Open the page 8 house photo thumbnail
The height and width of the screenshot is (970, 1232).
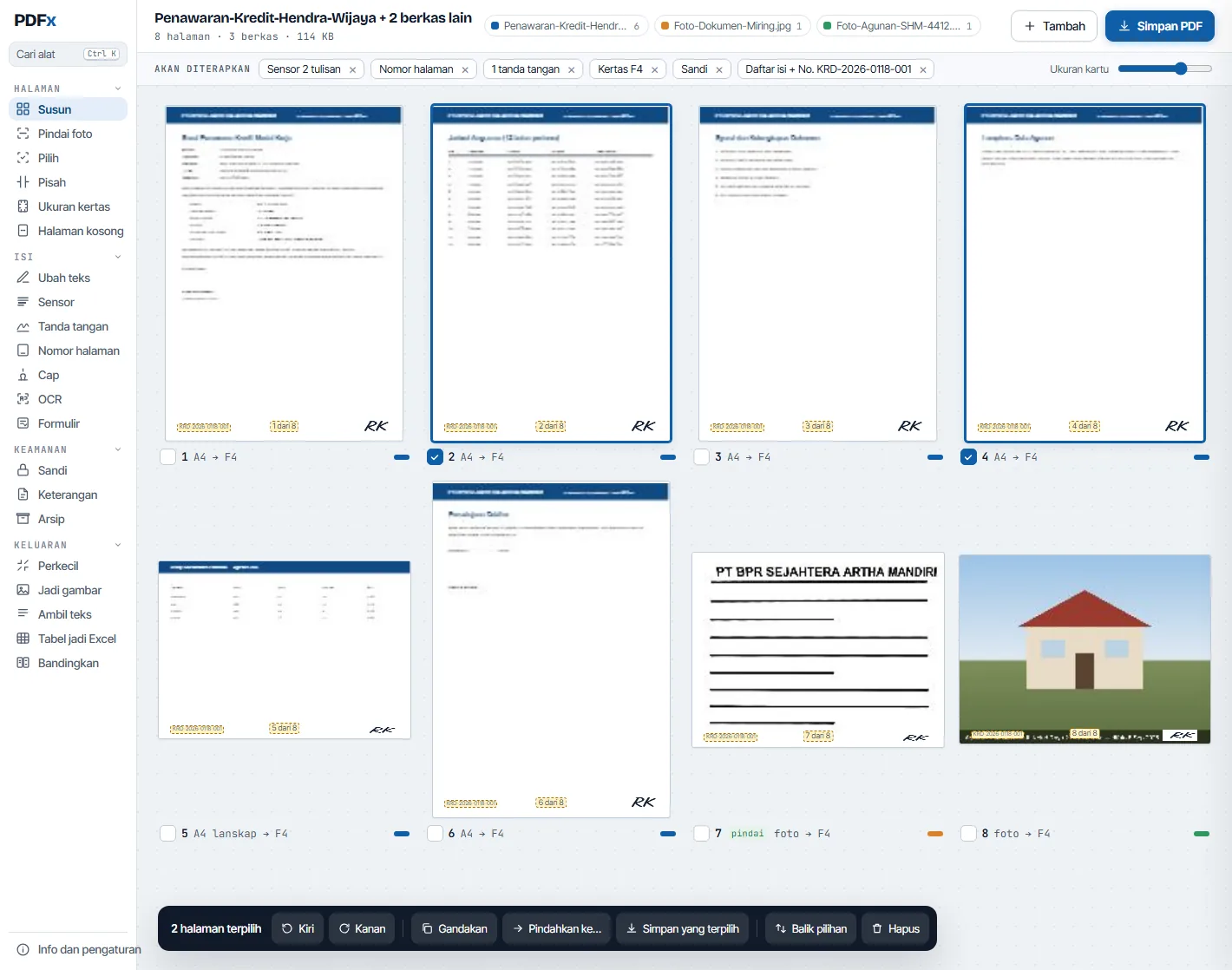pyautogui.click(x=1085, y=649)
